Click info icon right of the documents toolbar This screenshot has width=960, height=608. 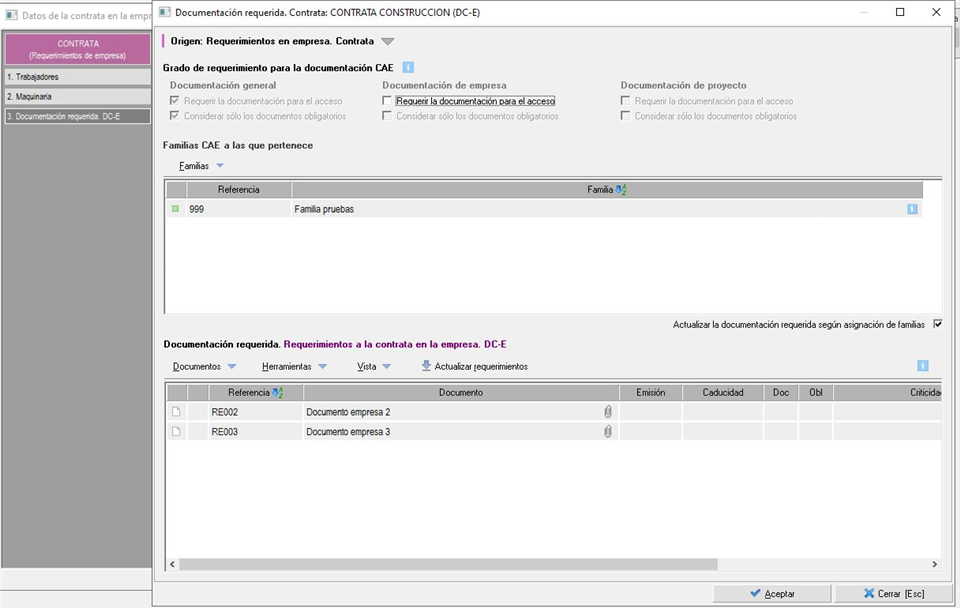pos(923,366)
